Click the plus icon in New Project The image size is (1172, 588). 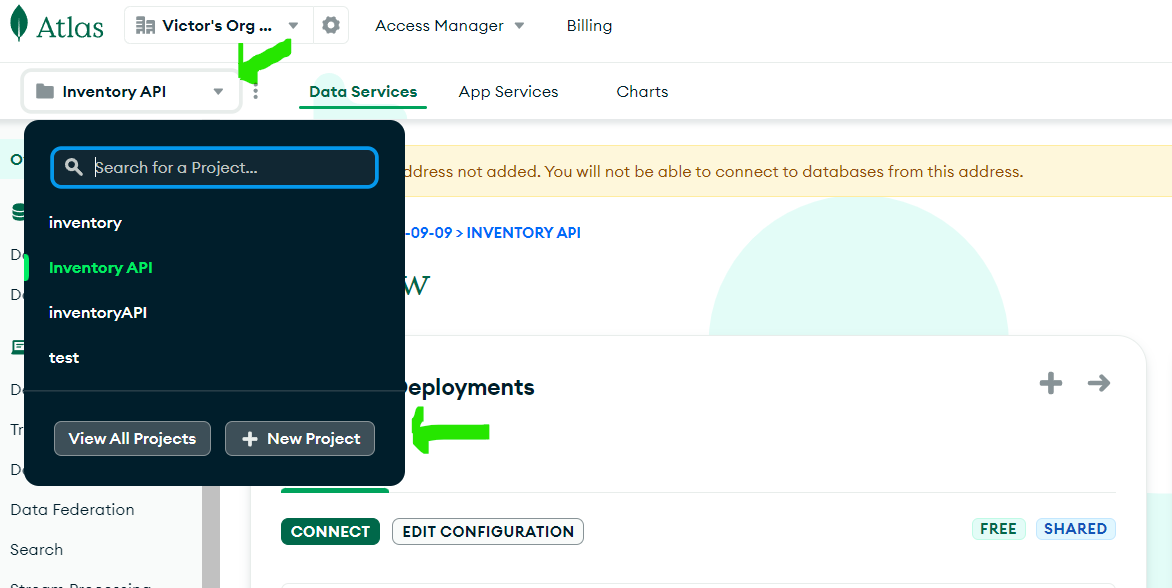point(250,439)
